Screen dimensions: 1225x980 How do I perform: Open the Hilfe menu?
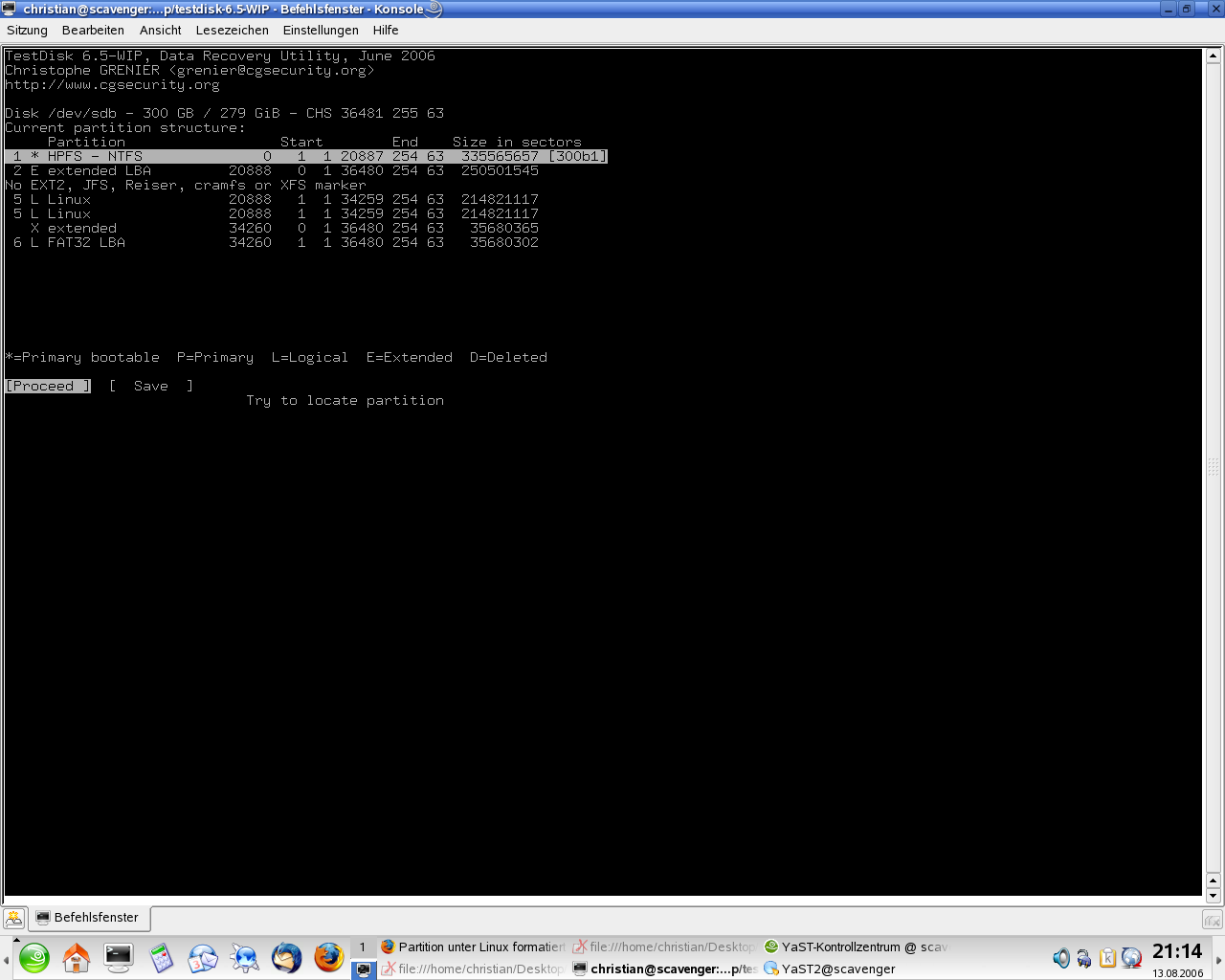tap(386, 31)
